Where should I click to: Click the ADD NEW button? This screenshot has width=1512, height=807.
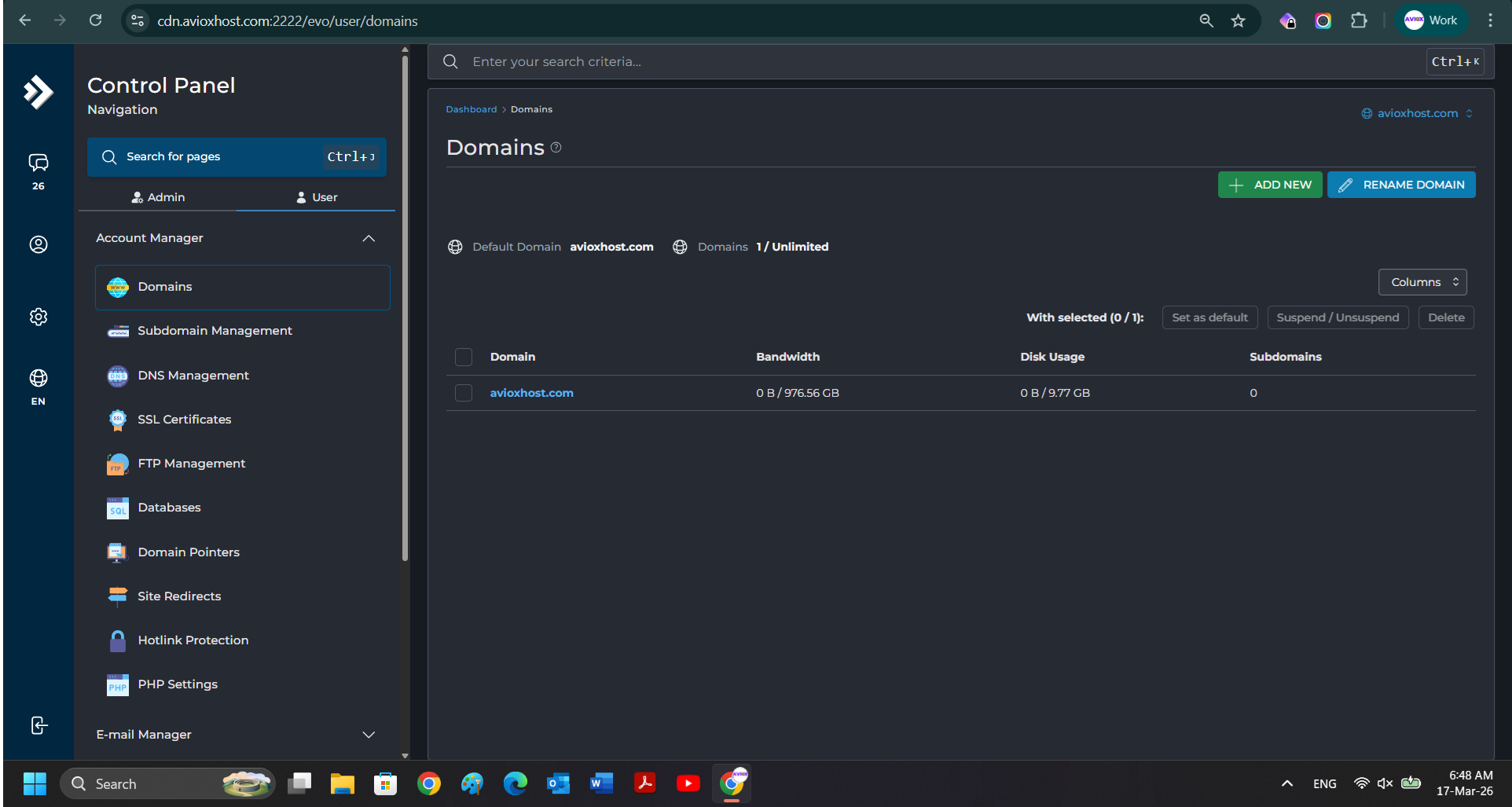pyautogui.click(x=1269, y=185)
